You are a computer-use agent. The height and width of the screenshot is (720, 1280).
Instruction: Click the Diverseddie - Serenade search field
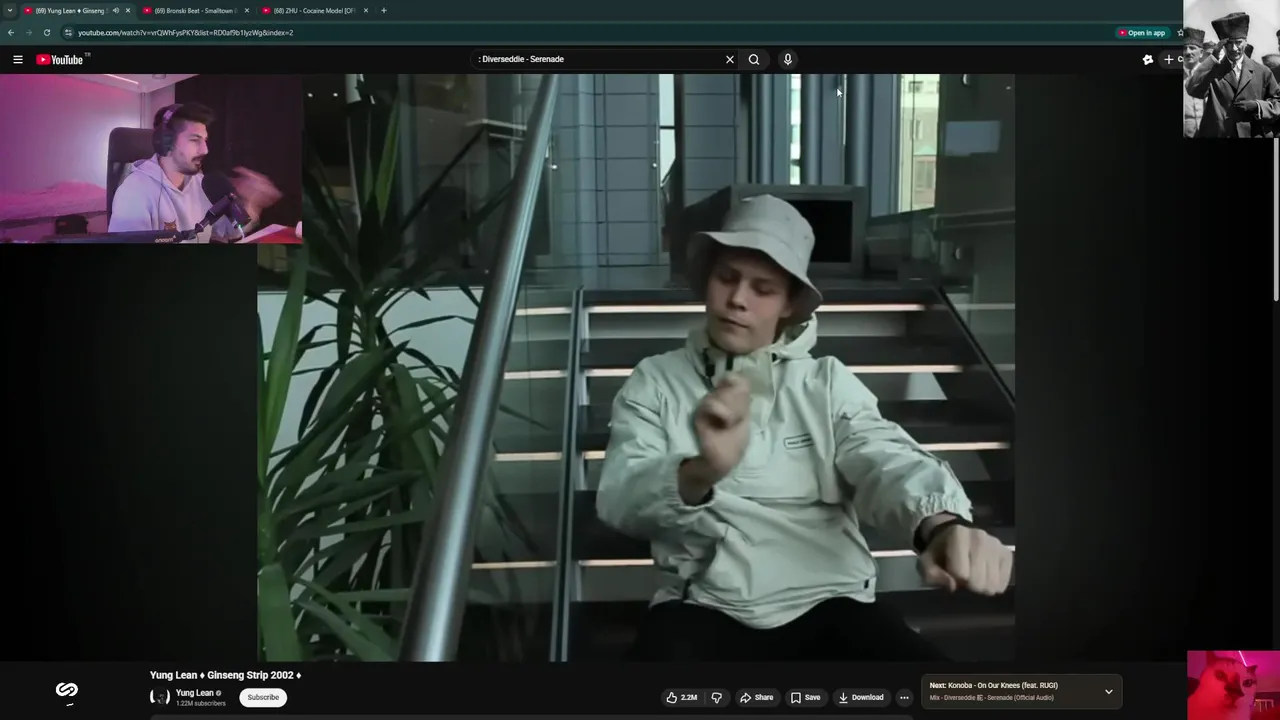coord(598,60)
